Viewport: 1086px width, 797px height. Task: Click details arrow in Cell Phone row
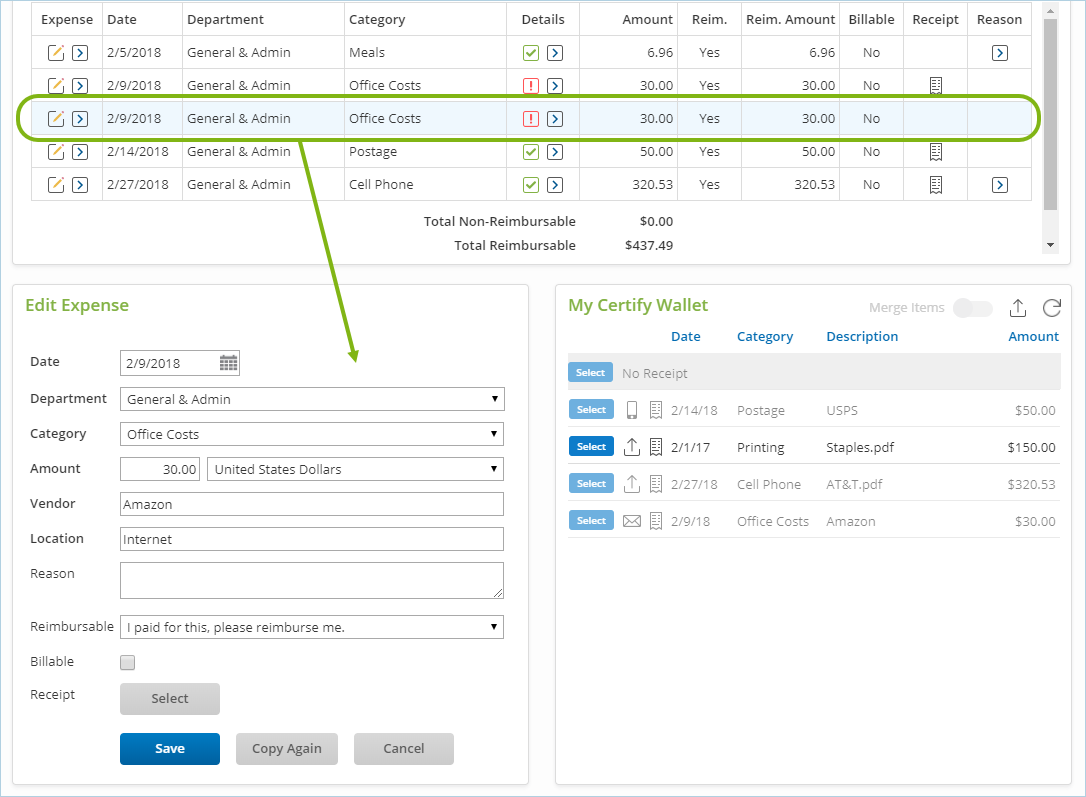pyautogui.click(x=555, y=185)
